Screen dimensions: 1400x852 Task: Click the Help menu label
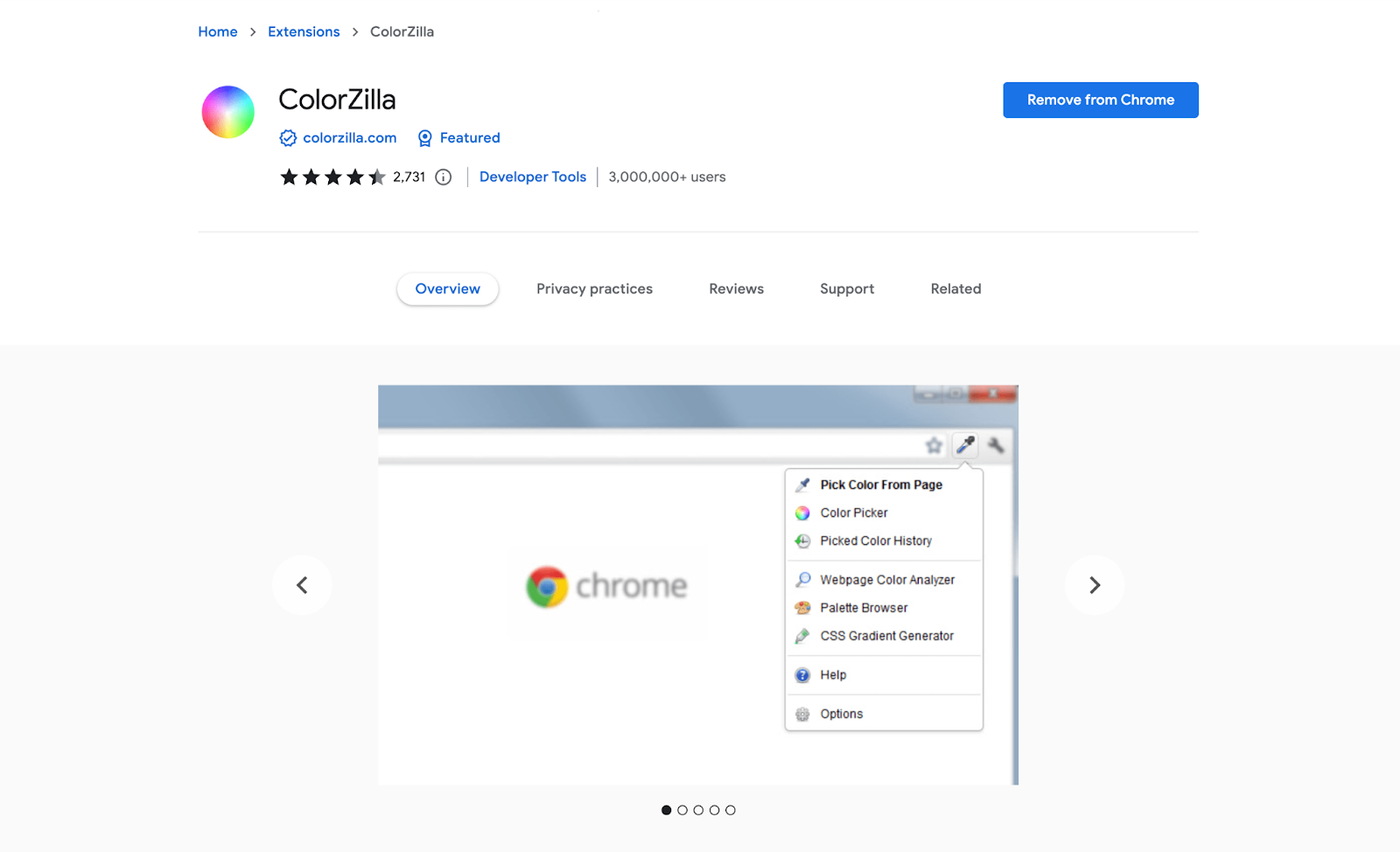click(x=833, y=675)
